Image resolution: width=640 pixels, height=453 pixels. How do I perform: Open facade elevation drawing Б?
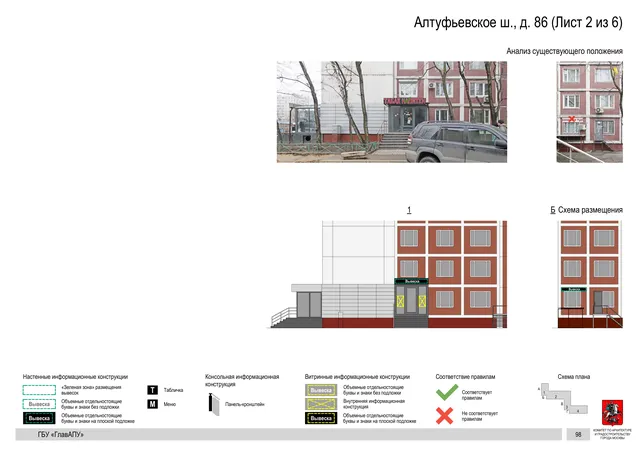click(x=590, y=274)
